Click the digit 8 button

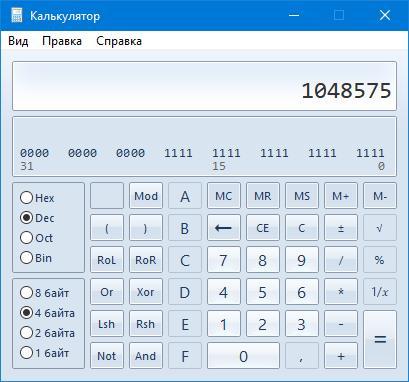tap(263, 260)
